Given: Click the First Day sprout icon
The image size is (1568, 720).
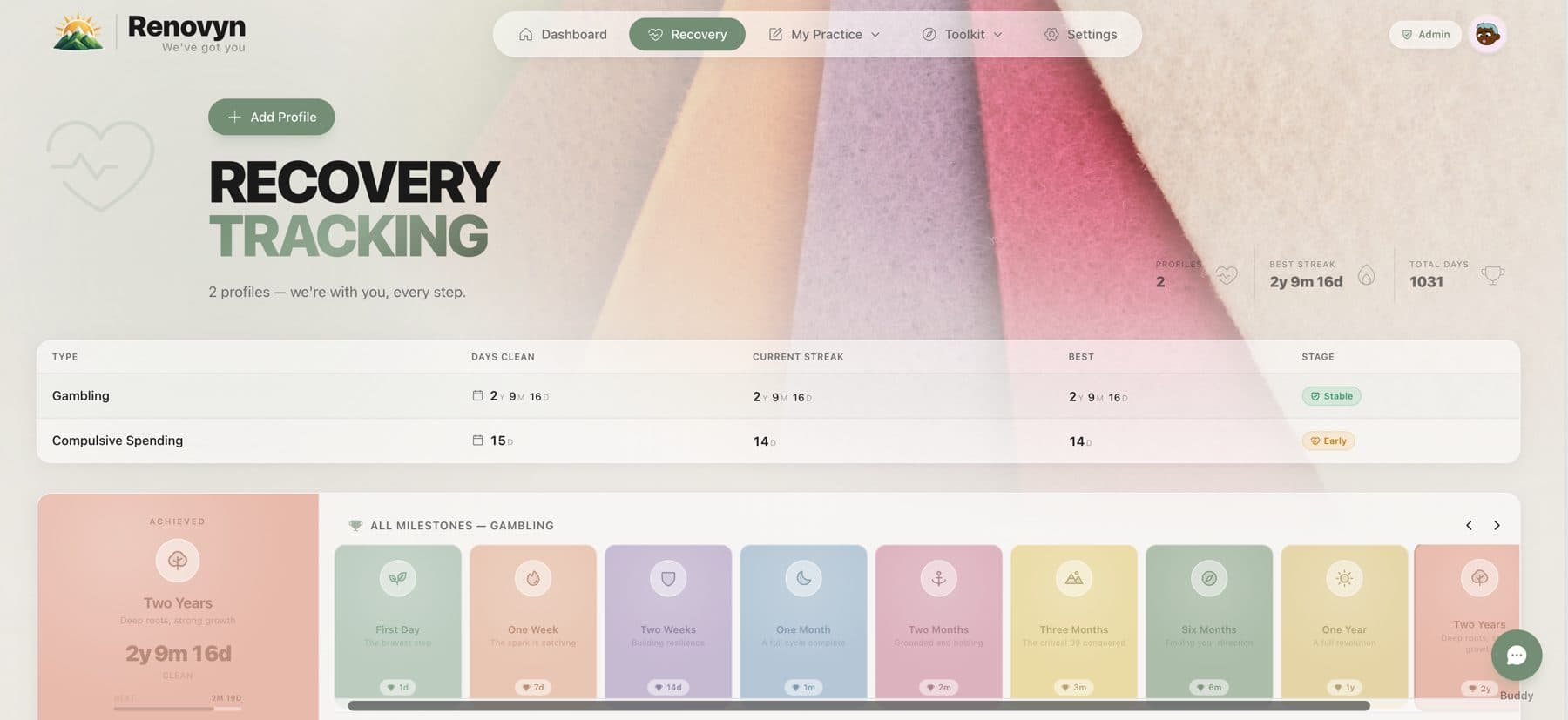Looking at the screenshot, I should tap(398, 578).
